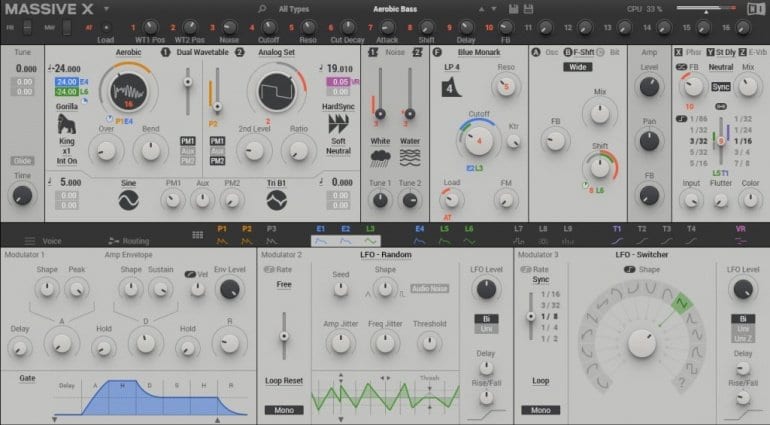The height and width of the screenshot is (425, 770).
Task: Go to the previous preset arrow
Action: tap(481, 9)
